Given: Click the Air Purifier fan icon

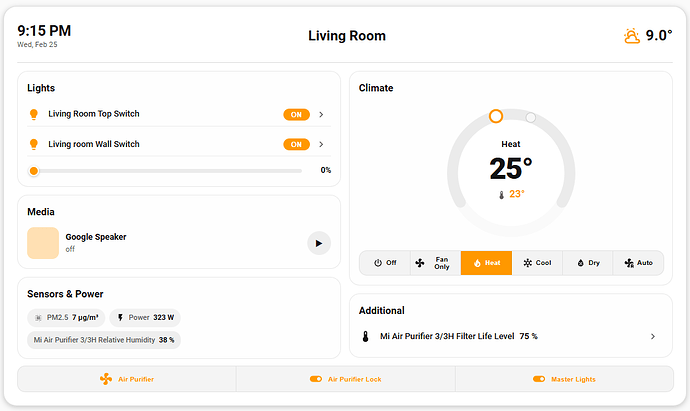Looking at the screenshot, I should [x=105, y=379].
